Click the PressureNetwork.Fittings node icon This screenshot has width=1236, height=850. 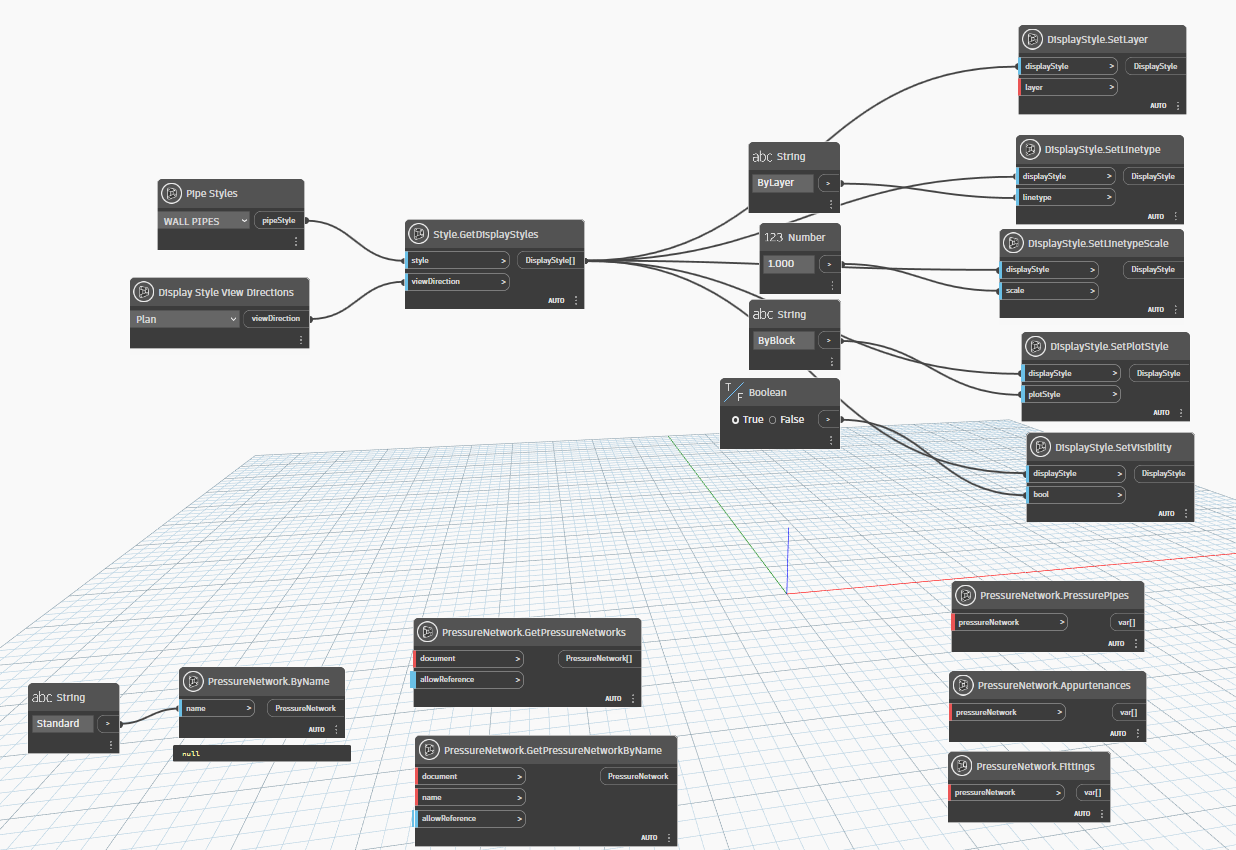pos(962,766)
